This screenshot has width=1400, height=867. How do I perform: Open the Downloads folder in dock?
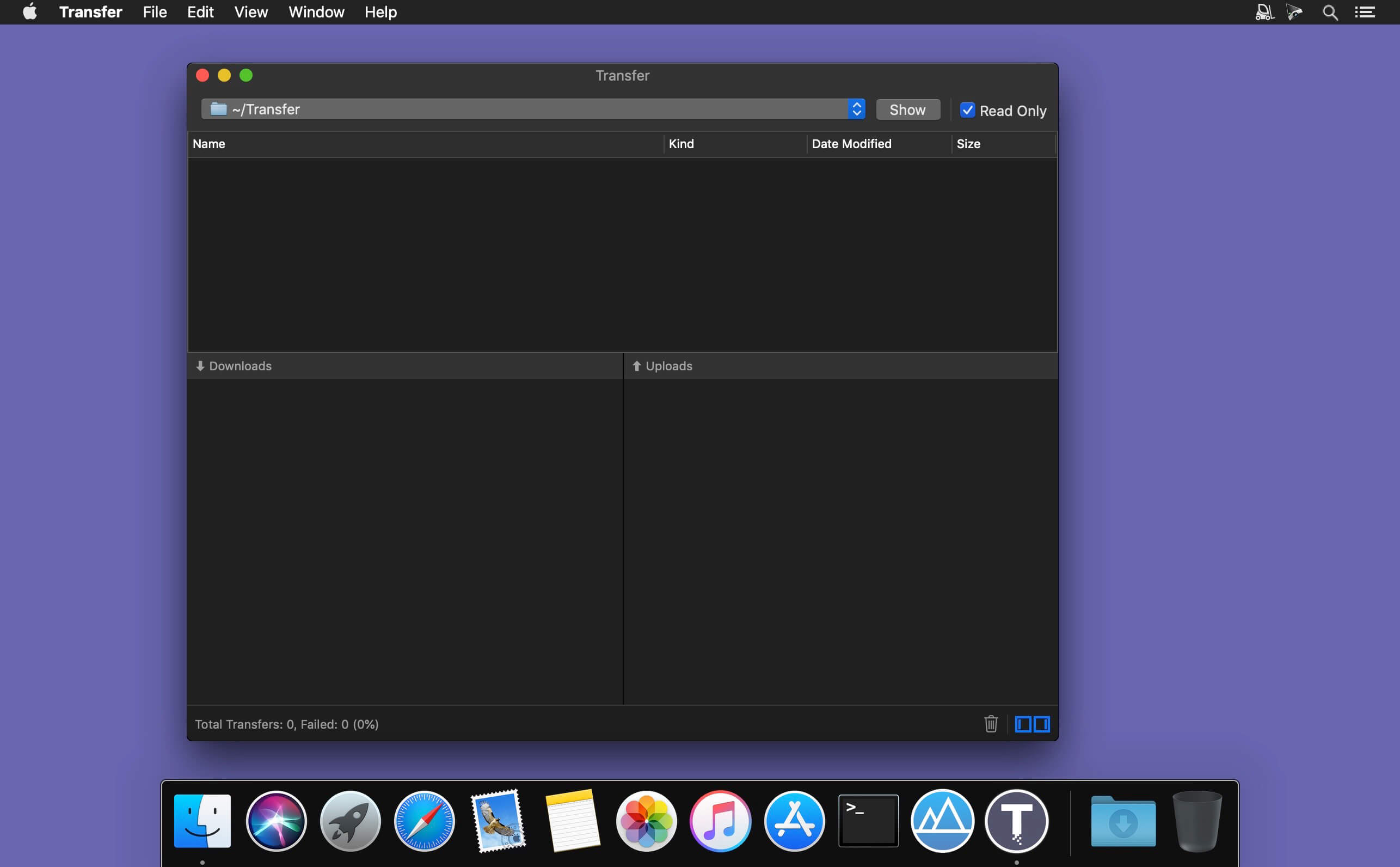click(1123, 821)
